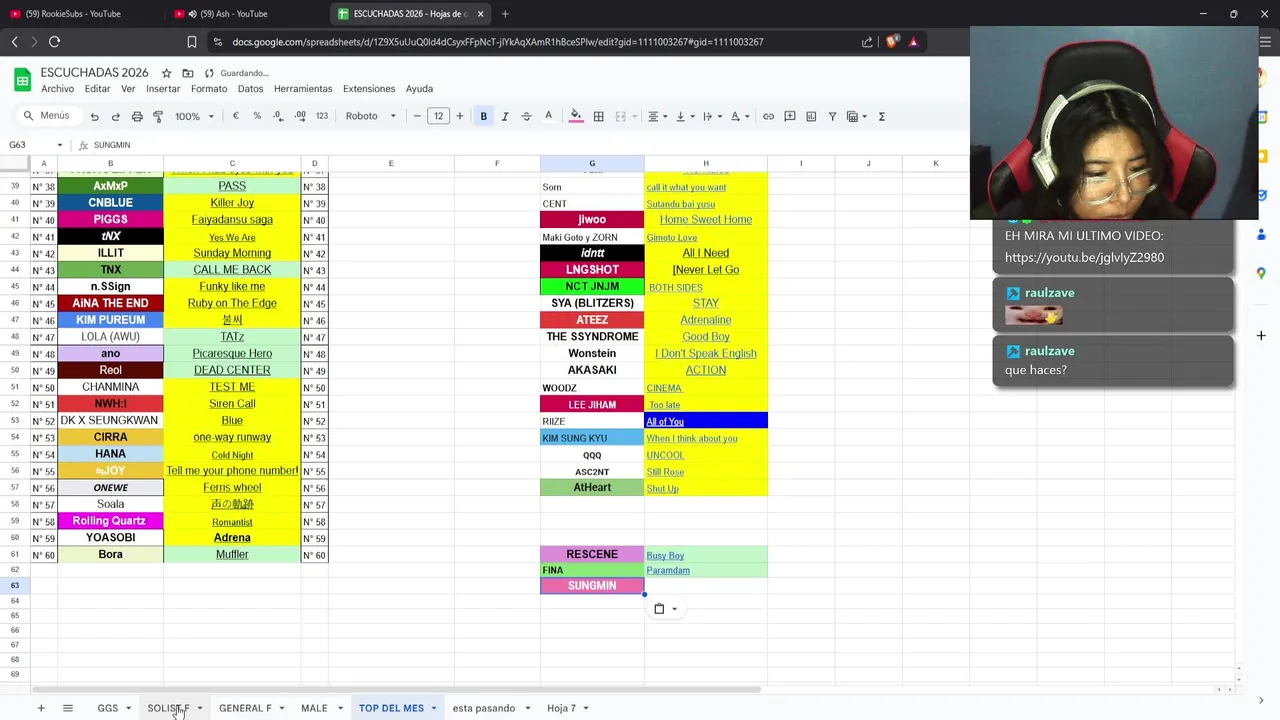Increase the decimal places
The image size is (1280, 720).
(x=300, y=116)
